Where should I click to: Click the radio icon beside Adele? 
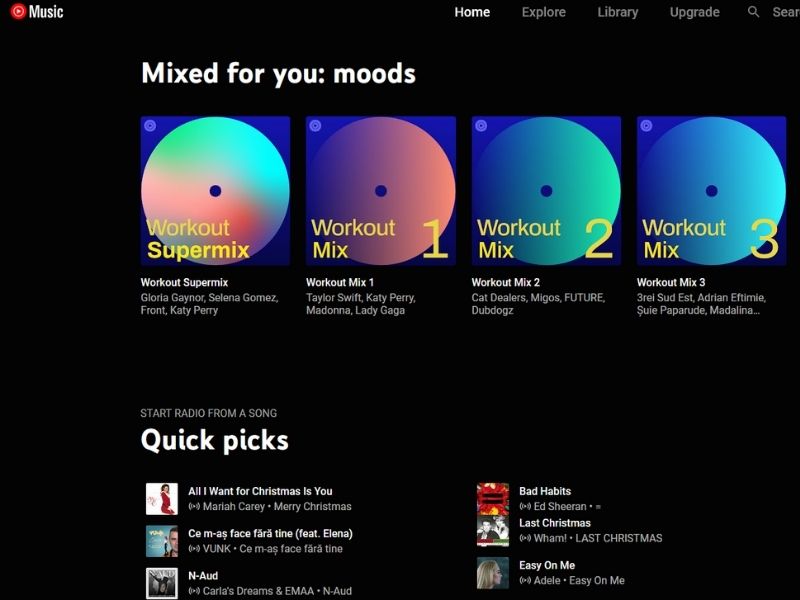[525, 581]
